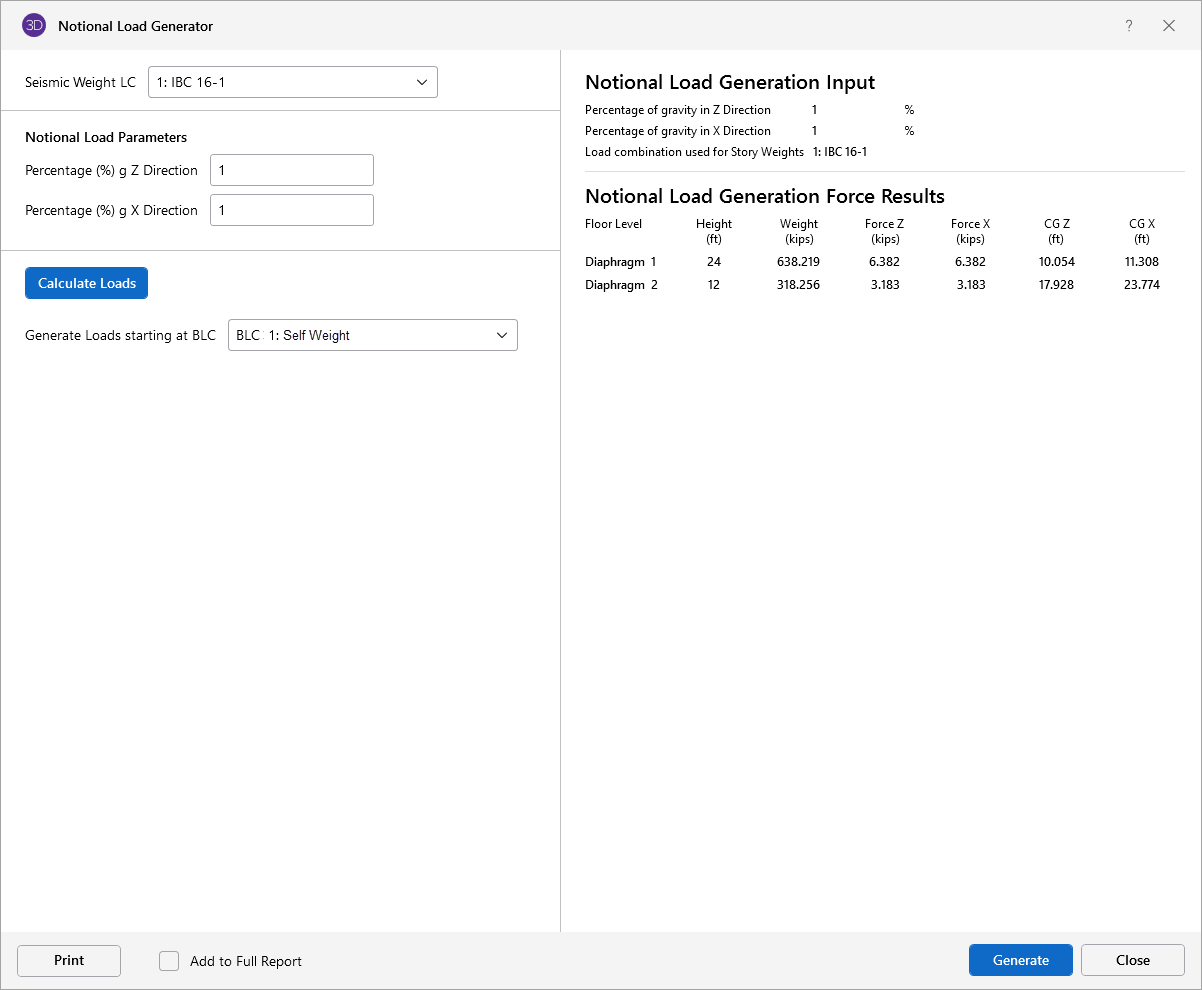The height and width of the screenshot is (990, 1202).
Task: Select the Diaphragm 2 row label
Action: pos(620,285)
